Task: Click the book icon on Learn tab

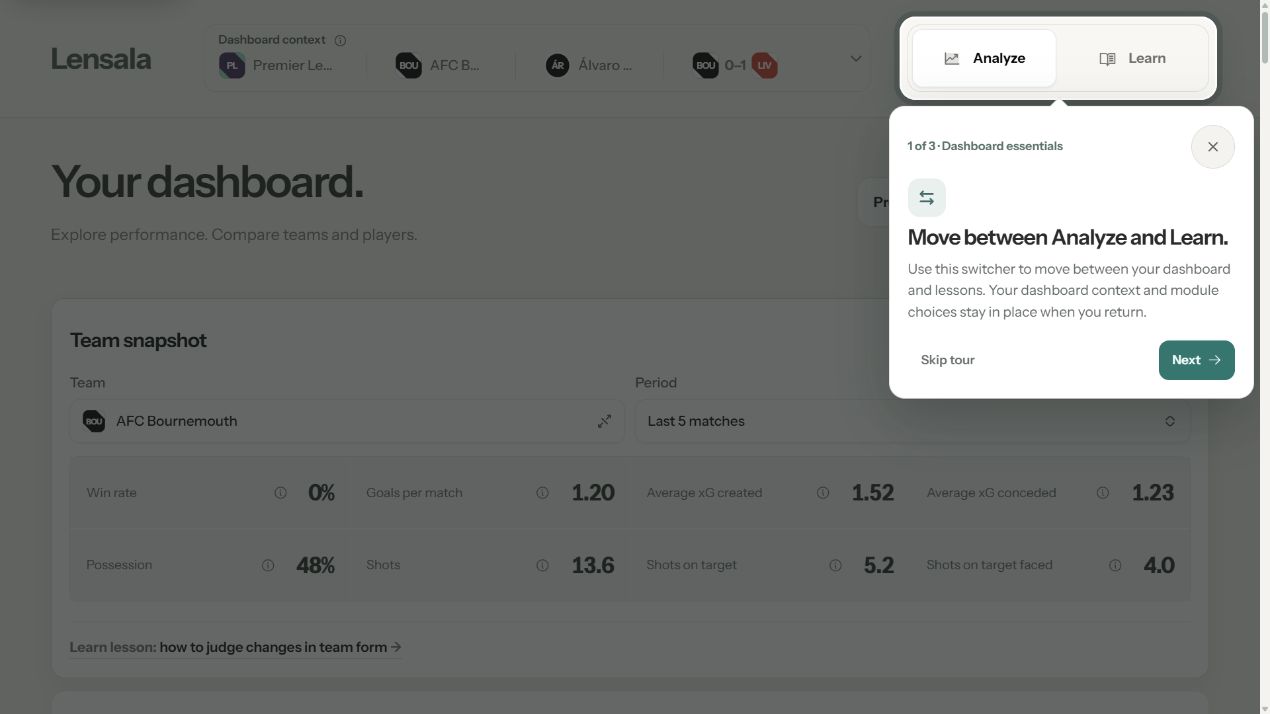Action: point(1107,59)
